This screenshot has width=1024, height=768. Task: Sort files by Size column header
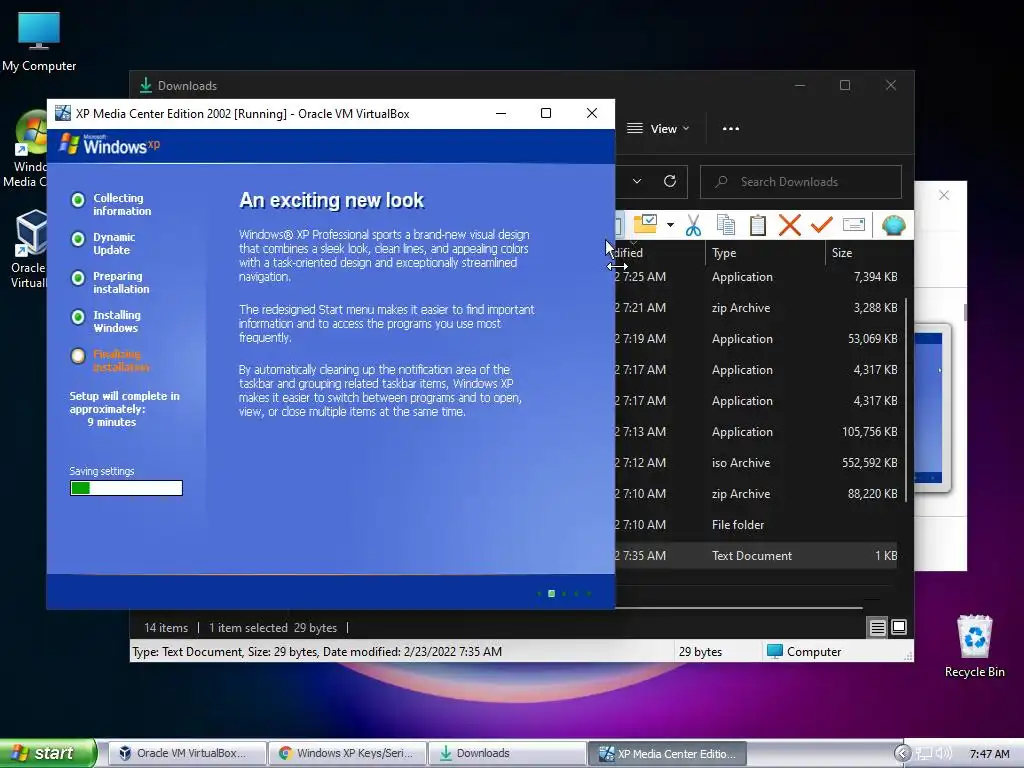point(865,253)
